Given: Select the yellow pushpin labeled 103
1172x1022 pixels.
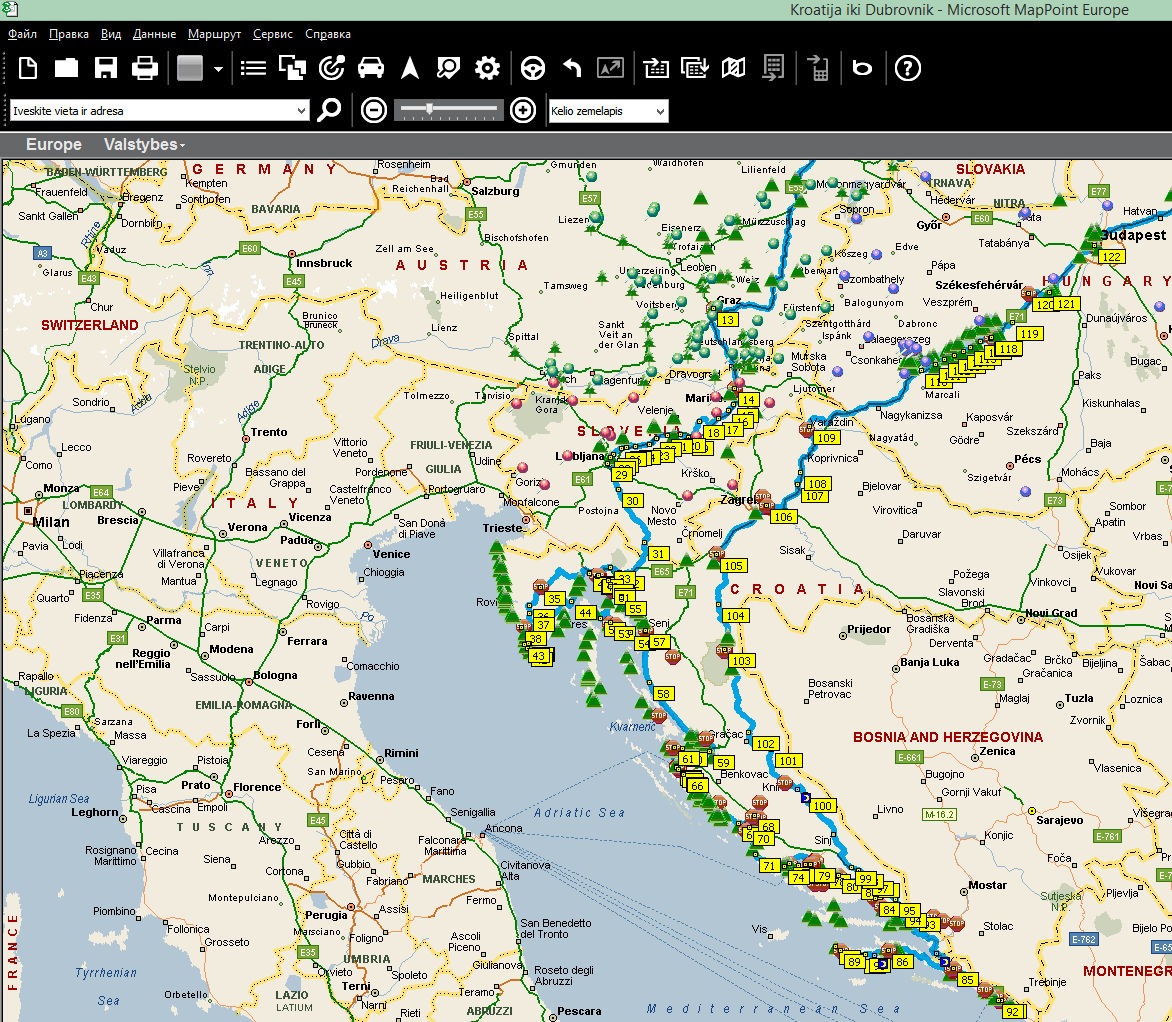Looking at the screenshot, I should pos(741,661).
